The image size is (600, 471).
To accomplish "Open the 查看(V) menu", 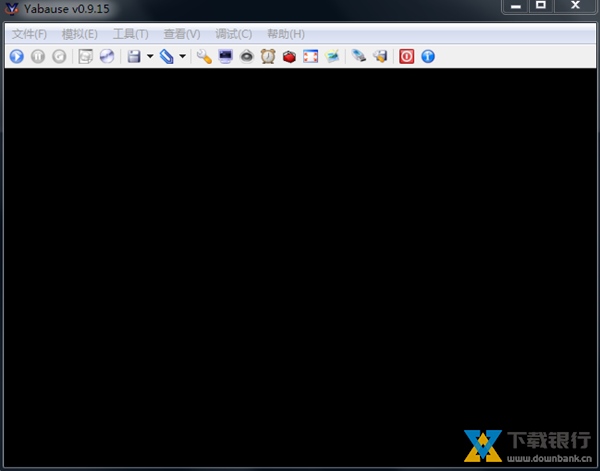I will pos(182,34).
